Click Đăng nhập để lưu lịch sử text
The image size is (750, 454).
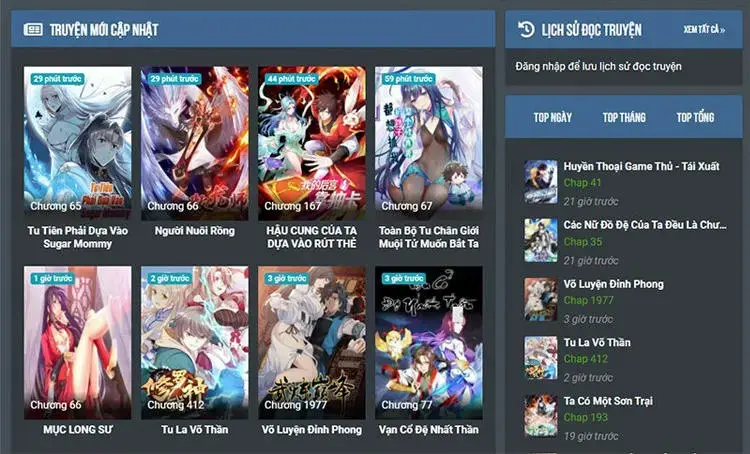598,66
